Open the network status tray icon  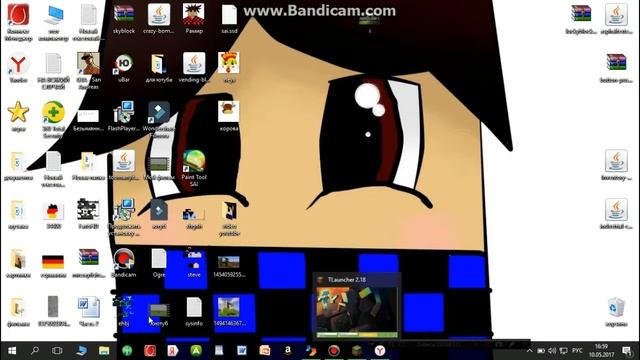click(x=564, y=351)
